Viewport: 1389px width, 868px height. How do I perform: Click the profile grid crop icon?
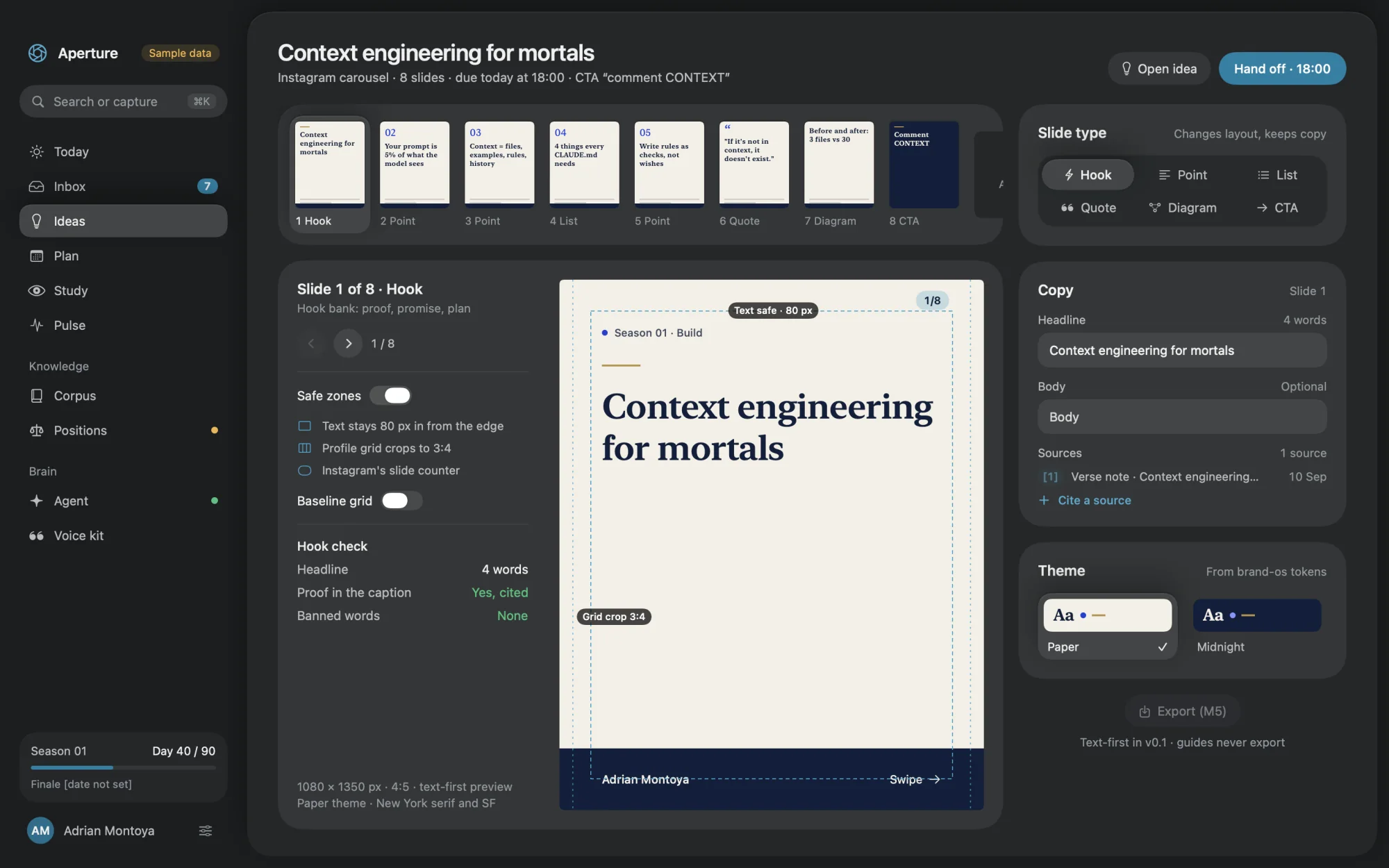[304, 448]
